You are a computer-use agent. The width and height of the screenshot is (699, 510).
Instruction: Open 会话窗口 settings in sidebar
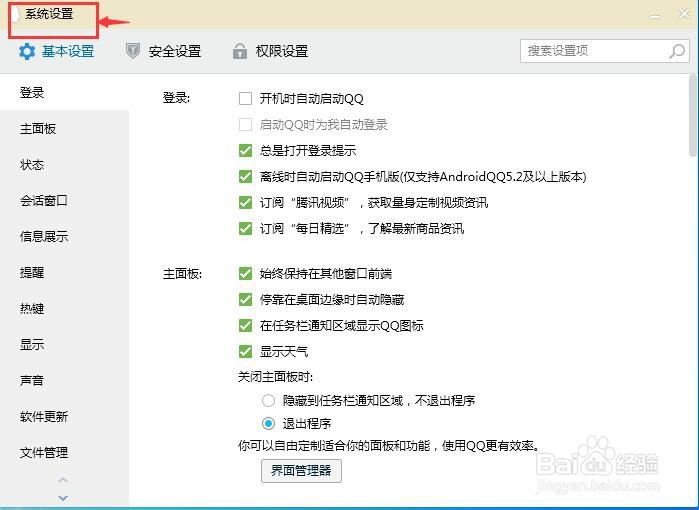point(64,201)
